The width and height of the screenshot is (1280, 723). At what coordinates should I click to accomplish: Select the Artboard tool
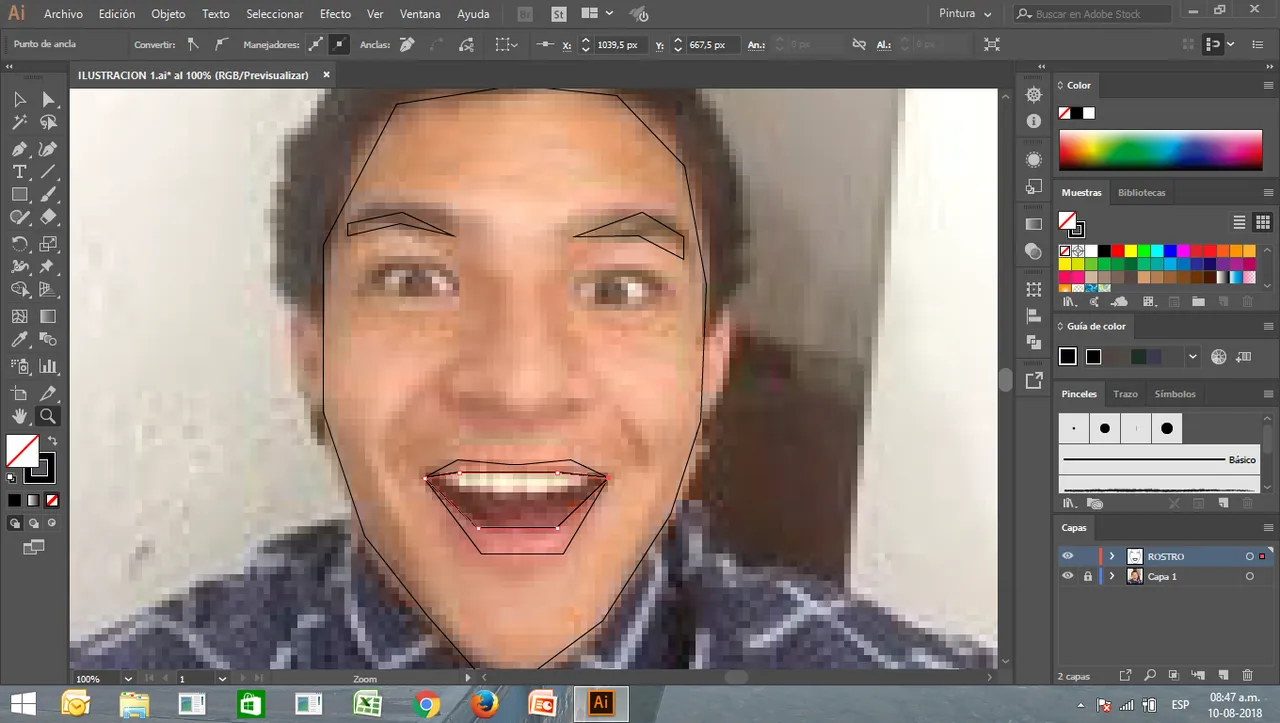(x=19, y=393)
